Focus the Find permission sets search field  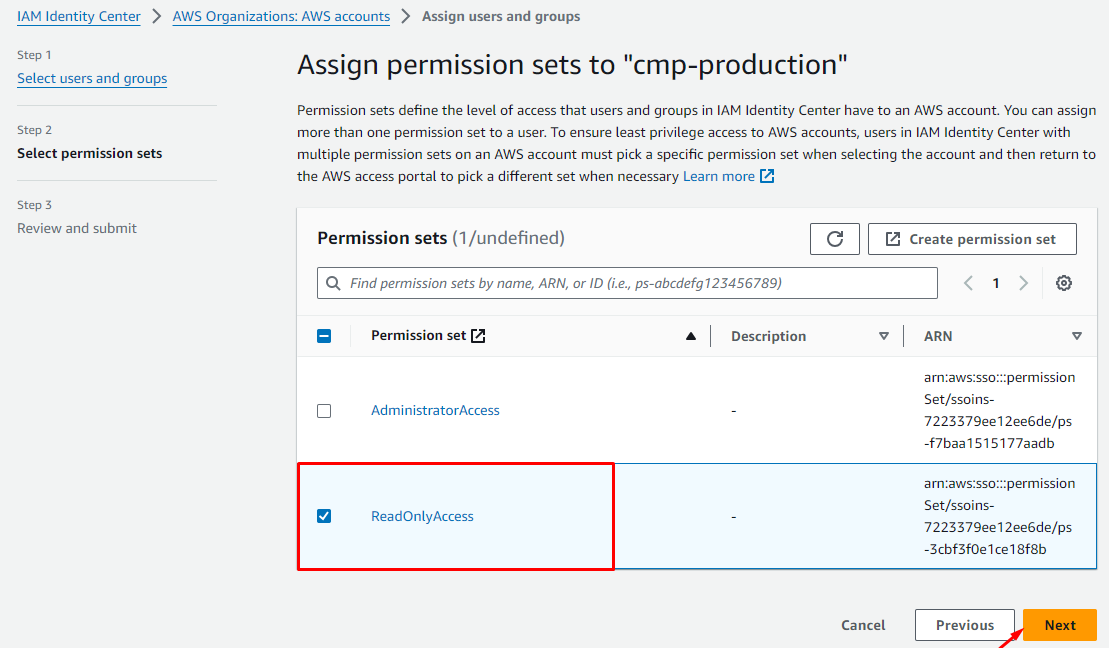coord(640,283)
